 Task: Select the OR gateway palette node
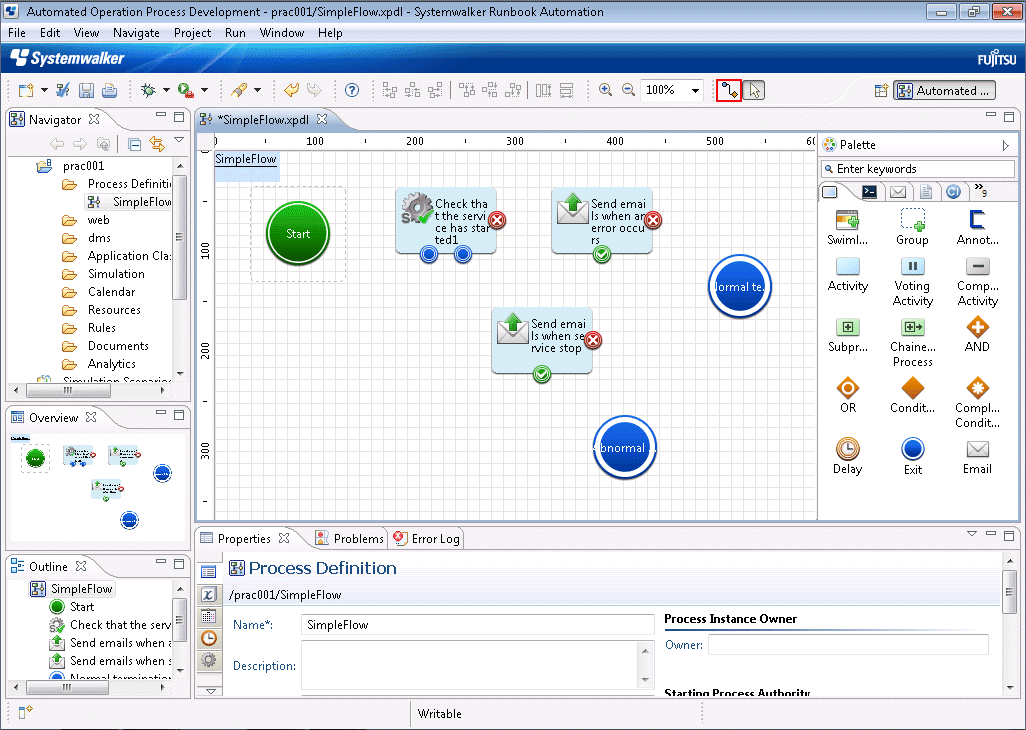pyautogui.click(x=847, y=396)
